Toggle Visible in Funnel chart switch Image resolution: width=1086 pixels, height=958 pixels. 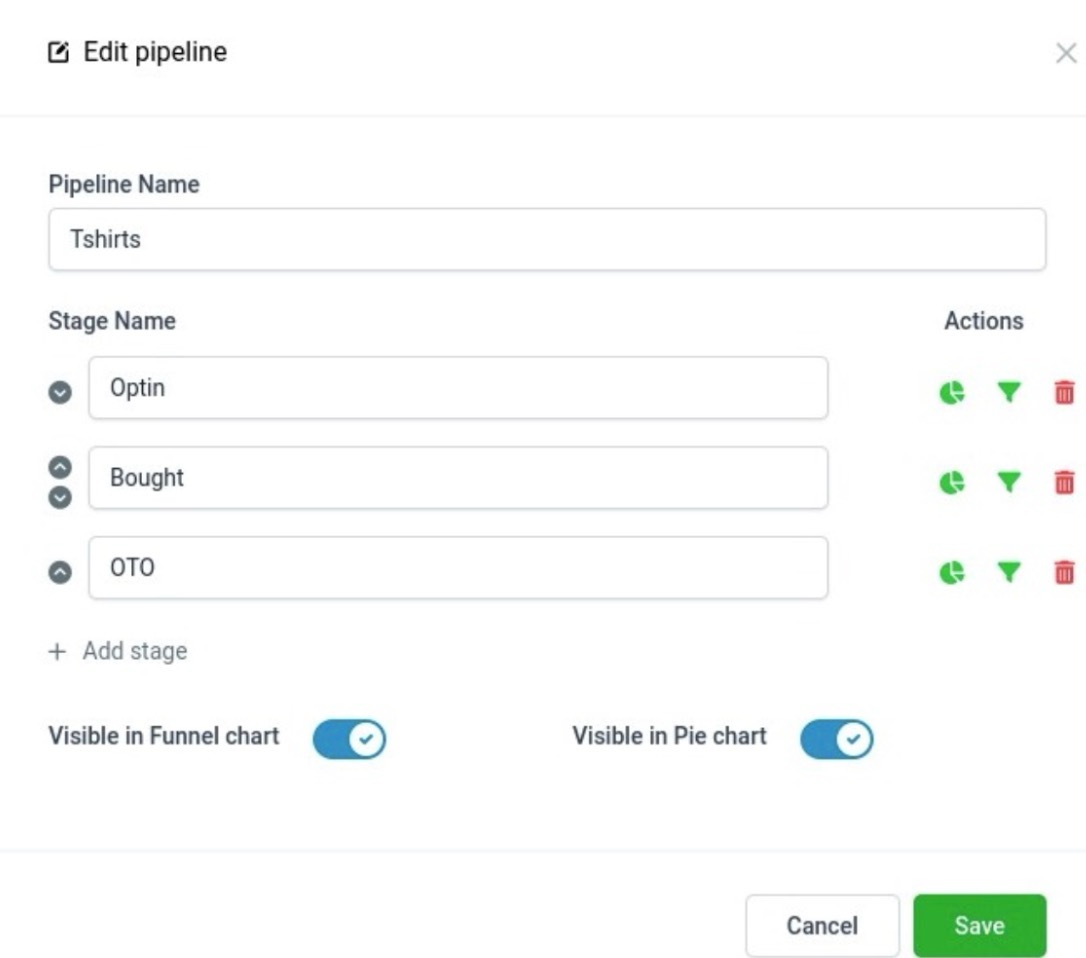tap(349, 740)
